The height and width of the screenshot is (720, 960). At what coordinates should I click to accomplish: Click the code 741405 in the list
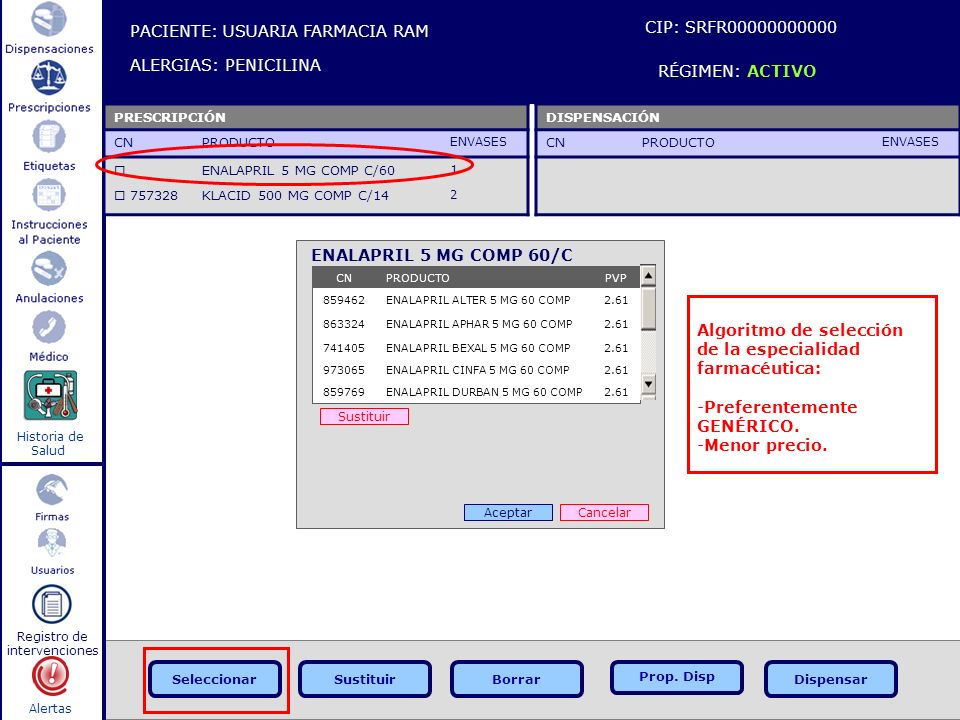click(x=344, y=348)
